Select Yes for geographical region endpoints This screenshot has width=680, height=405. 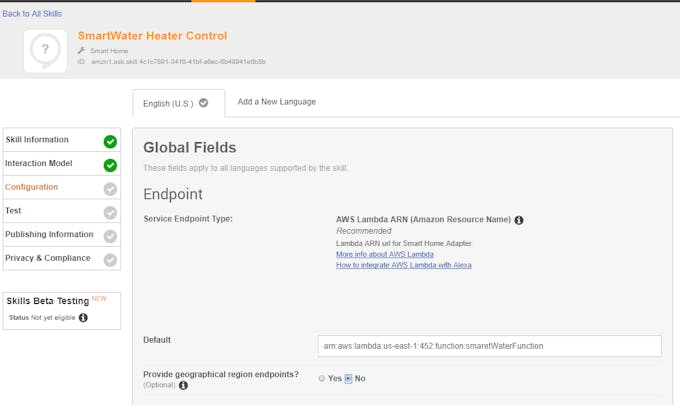coord(322,379)
